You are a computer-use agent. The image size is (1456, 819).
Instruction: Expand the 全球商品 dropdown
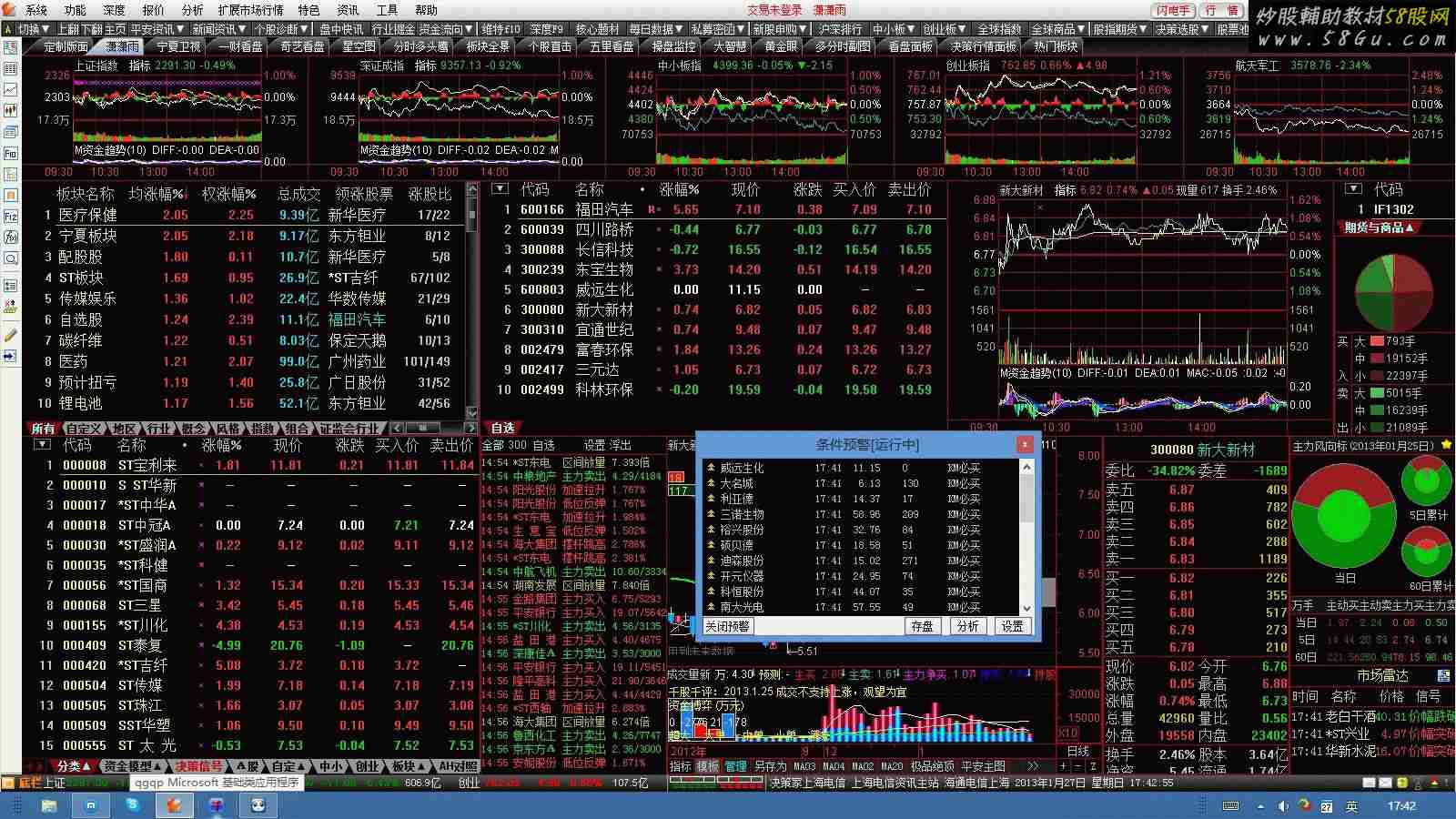1058,29
